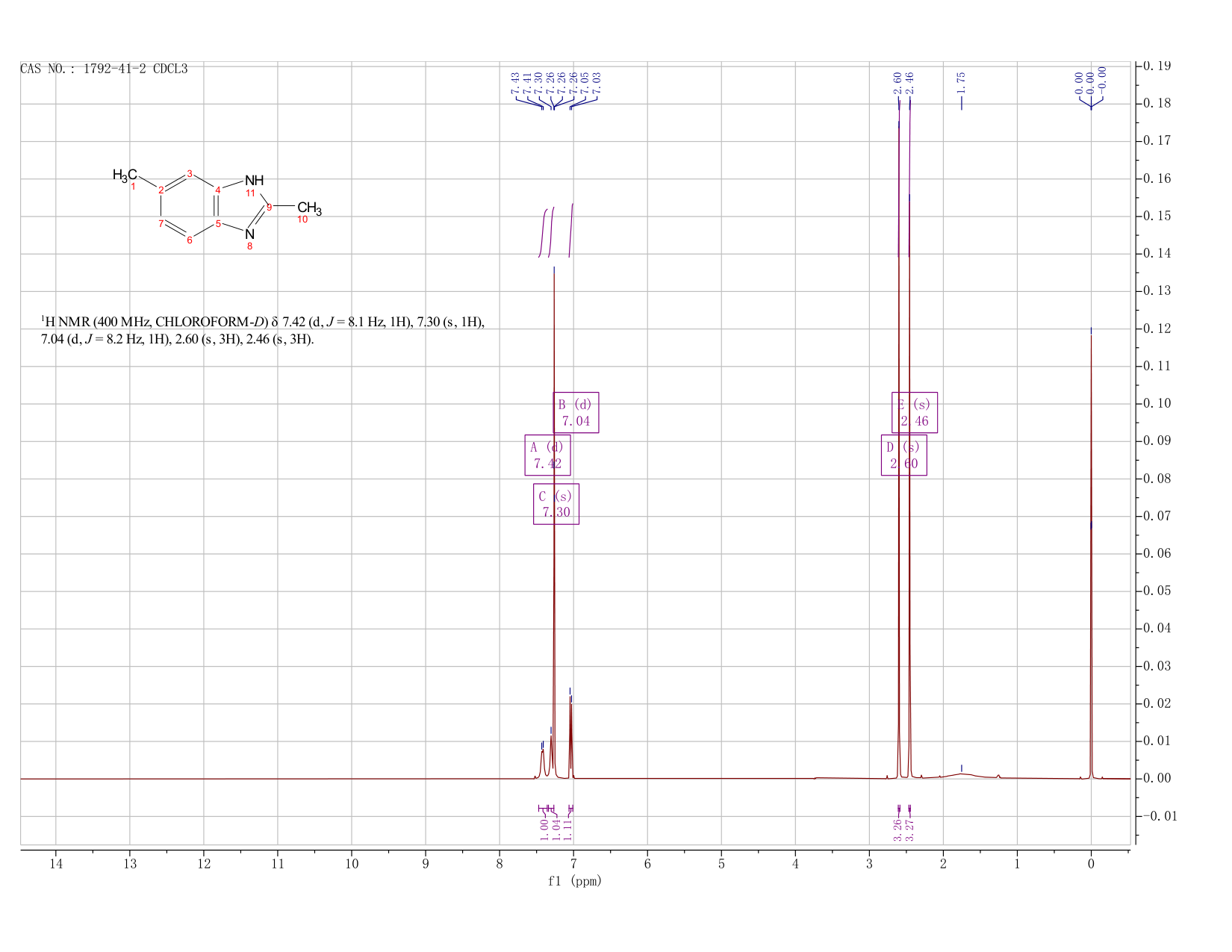Click the f1 (ppm) axis label
Screen dimensions: 1232x952
pyautogui.click(x=574, y=881)
